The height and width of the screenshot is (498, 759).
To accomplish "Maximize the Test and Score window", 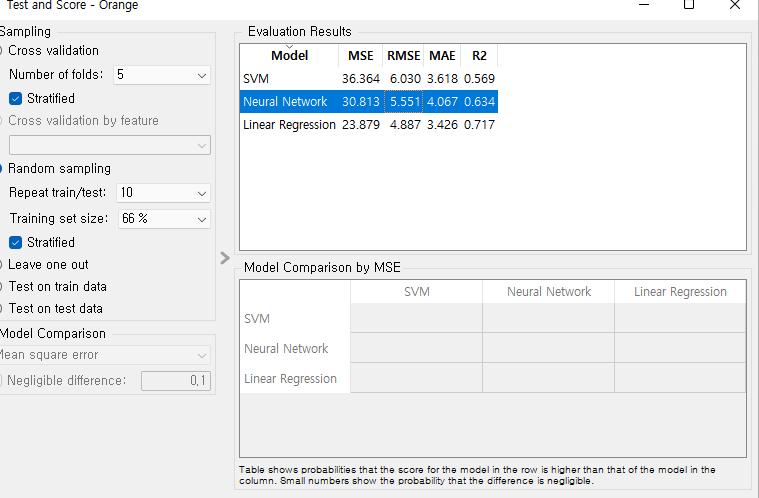I will pyautogui.click(x=688, y=5).
